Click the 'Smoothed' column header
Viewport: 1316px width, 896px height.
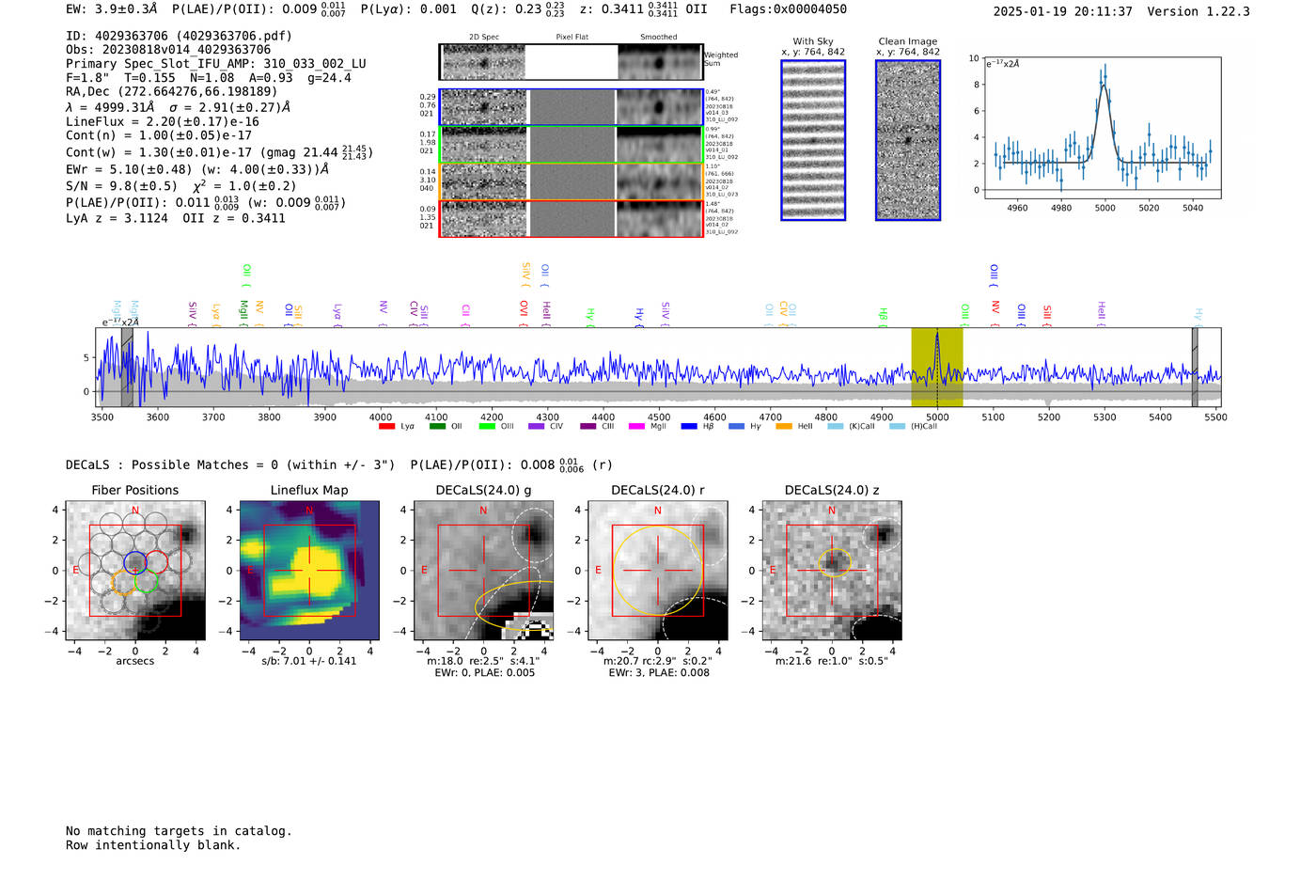[659, 38]
